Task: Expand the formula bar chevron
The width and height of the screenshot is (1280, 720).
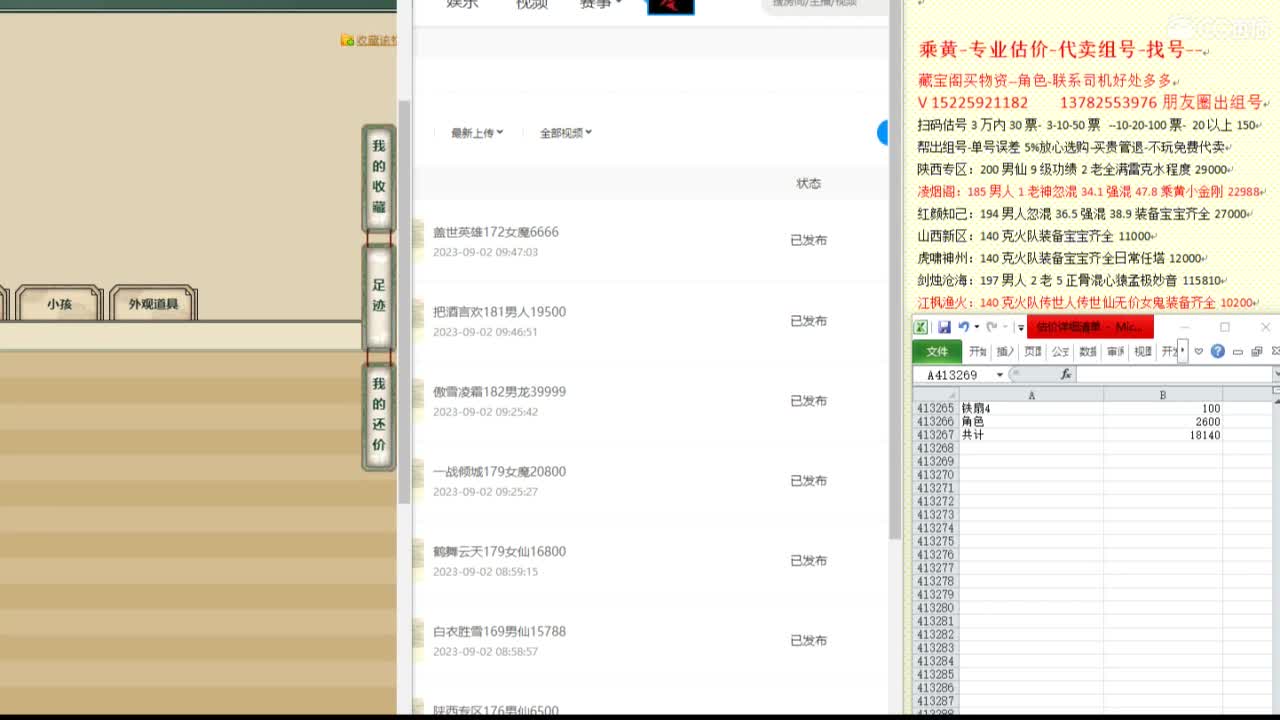Action: pyautogui.click(x=1276, y=374)
